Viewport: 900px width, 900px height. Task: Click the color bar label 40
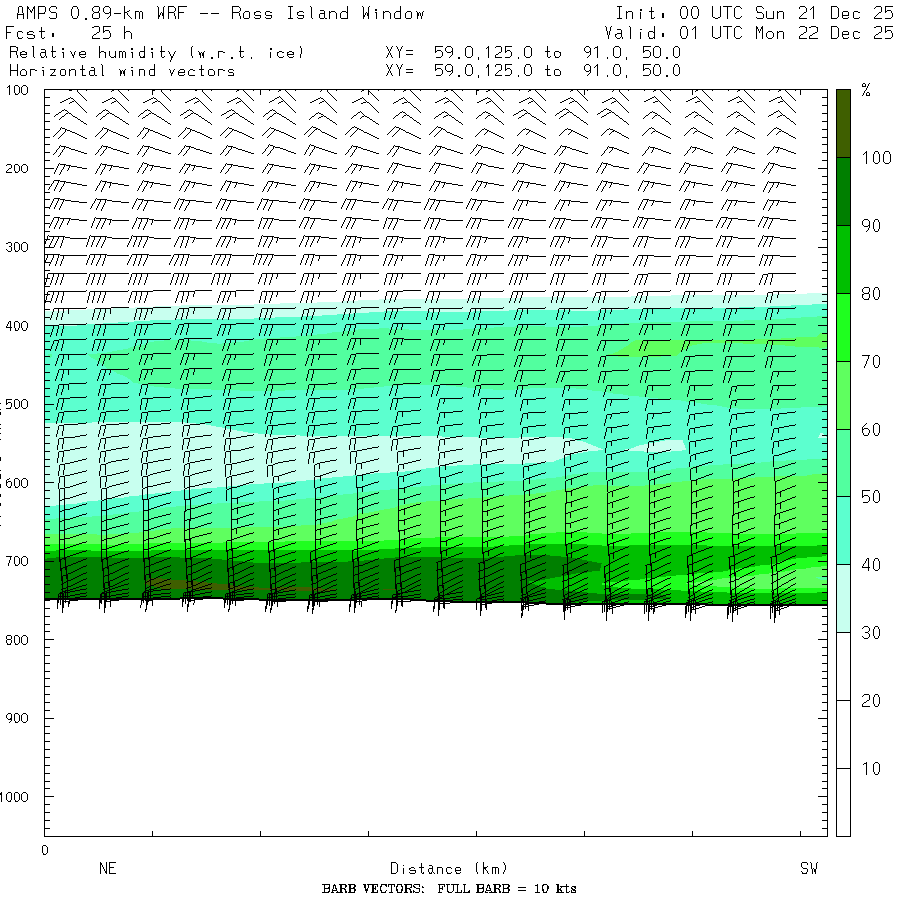(x=871, y=565)
